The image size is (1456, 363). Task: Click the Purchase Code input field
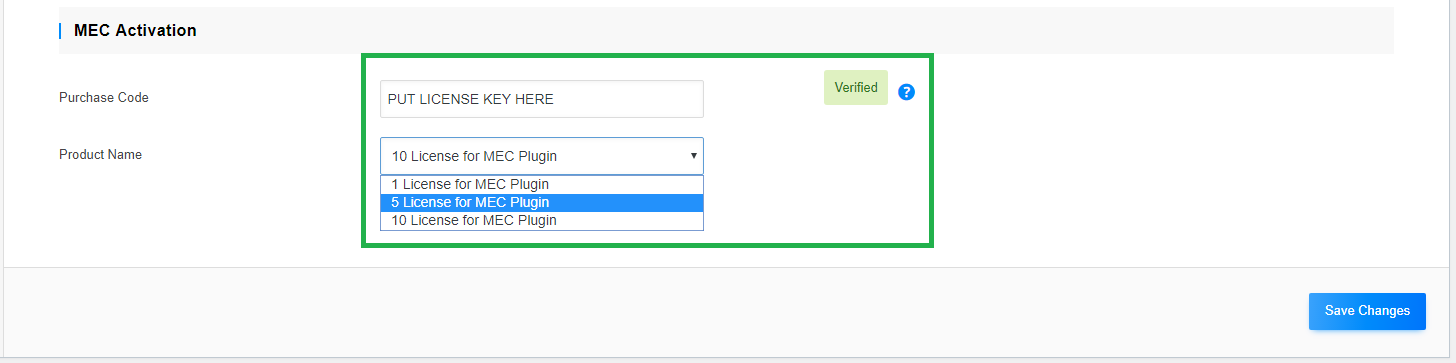coord(542,99)
